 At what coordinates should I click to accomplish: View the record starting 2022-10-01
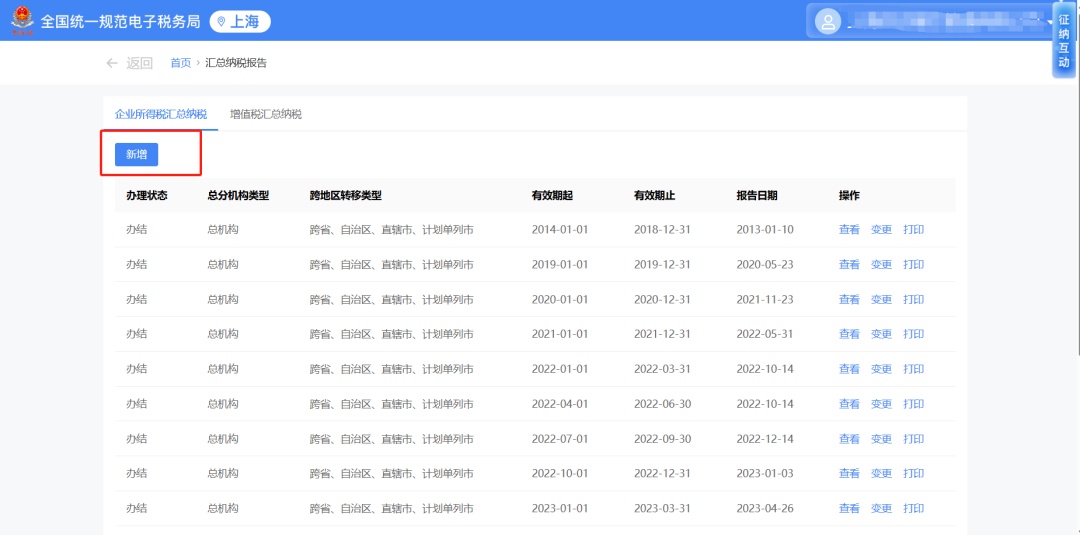pos(849,474)
